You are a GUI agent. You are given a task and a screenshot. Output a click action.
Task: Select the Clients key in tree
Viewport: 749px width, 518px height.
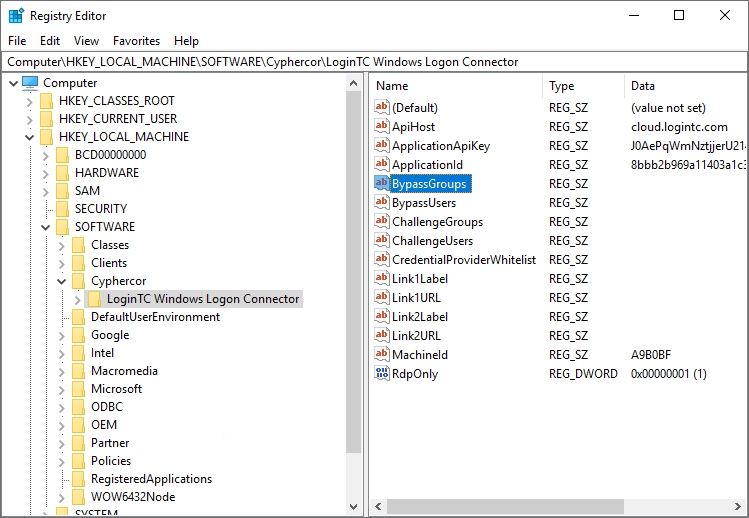[109, 263]
